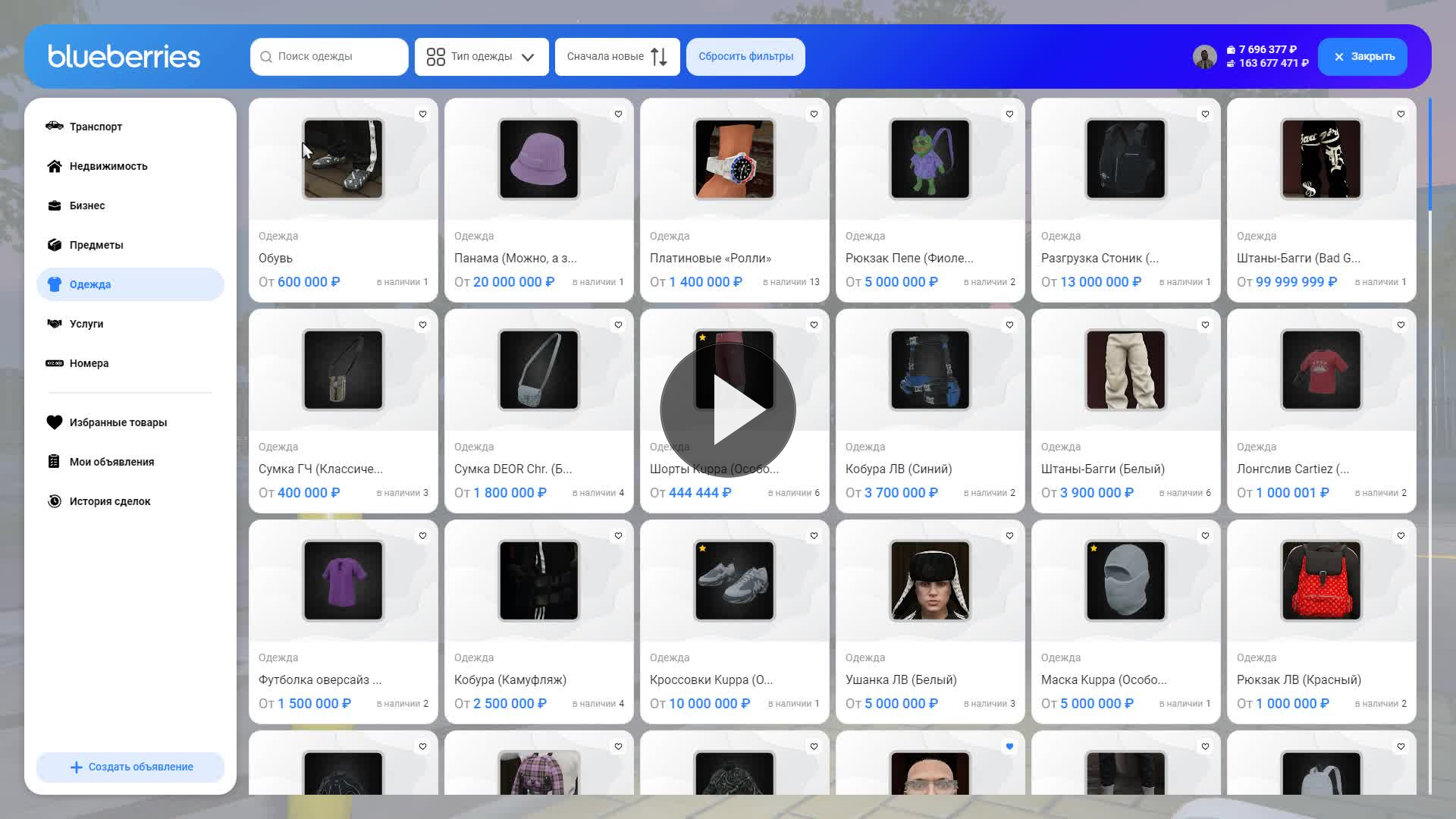Toggle the heart on Маска Kuppa
Image resolution: width=1456 pixels, height=819 pixels.
point(1206,536)
